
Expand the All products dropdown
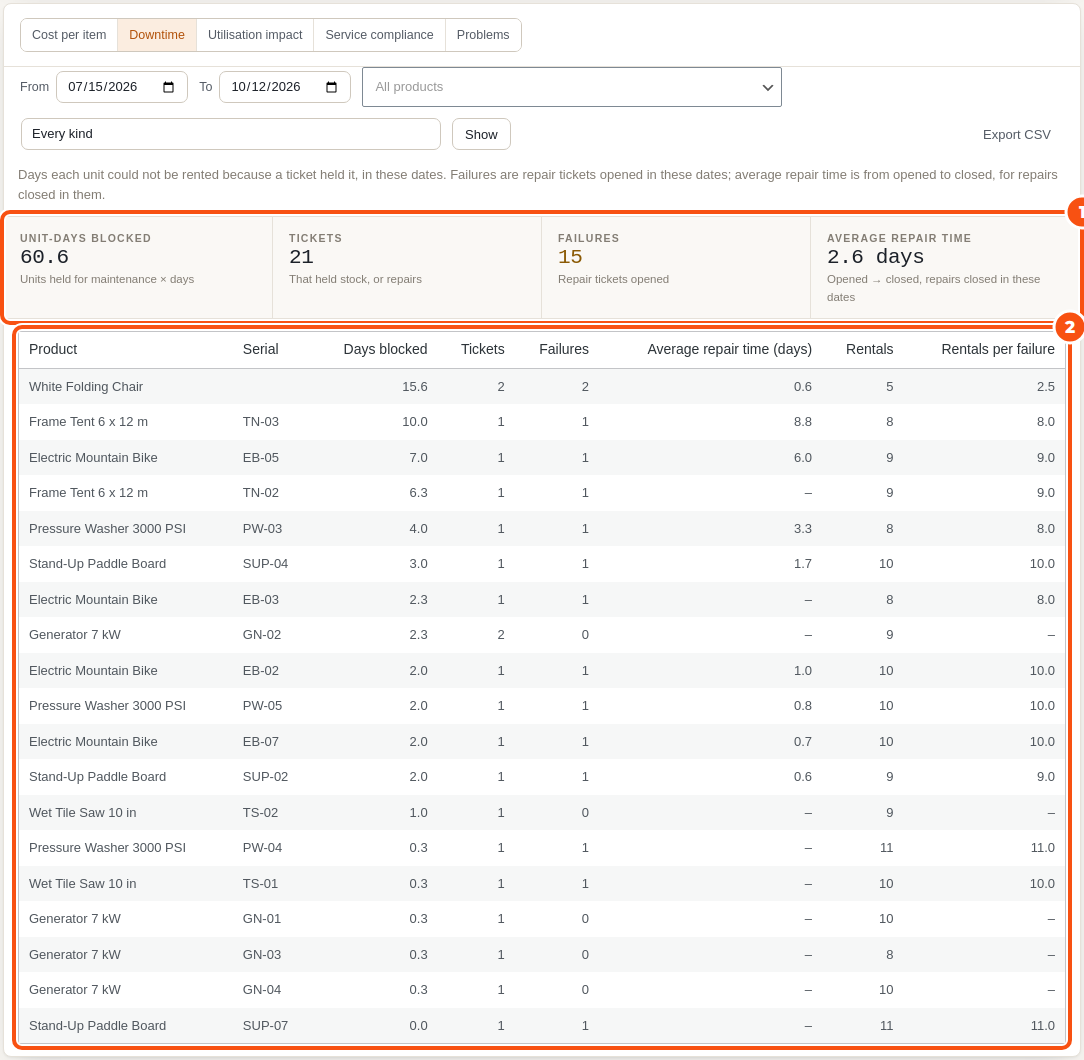pos(572,87)
